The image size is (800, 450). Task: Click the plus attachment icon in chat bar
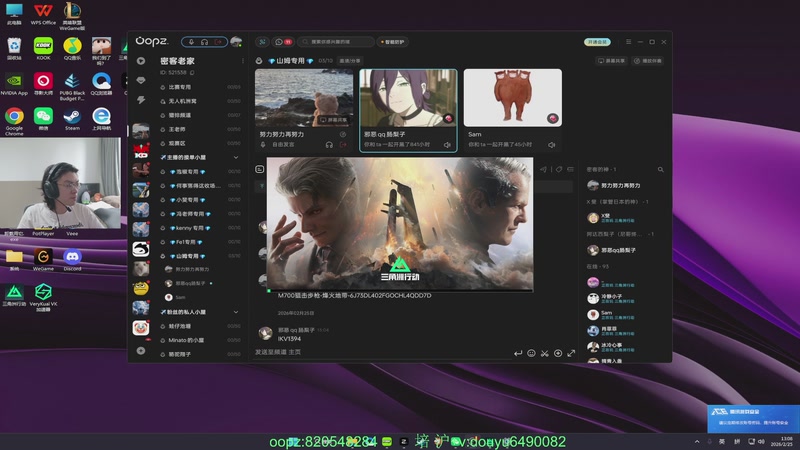point(558,353)
